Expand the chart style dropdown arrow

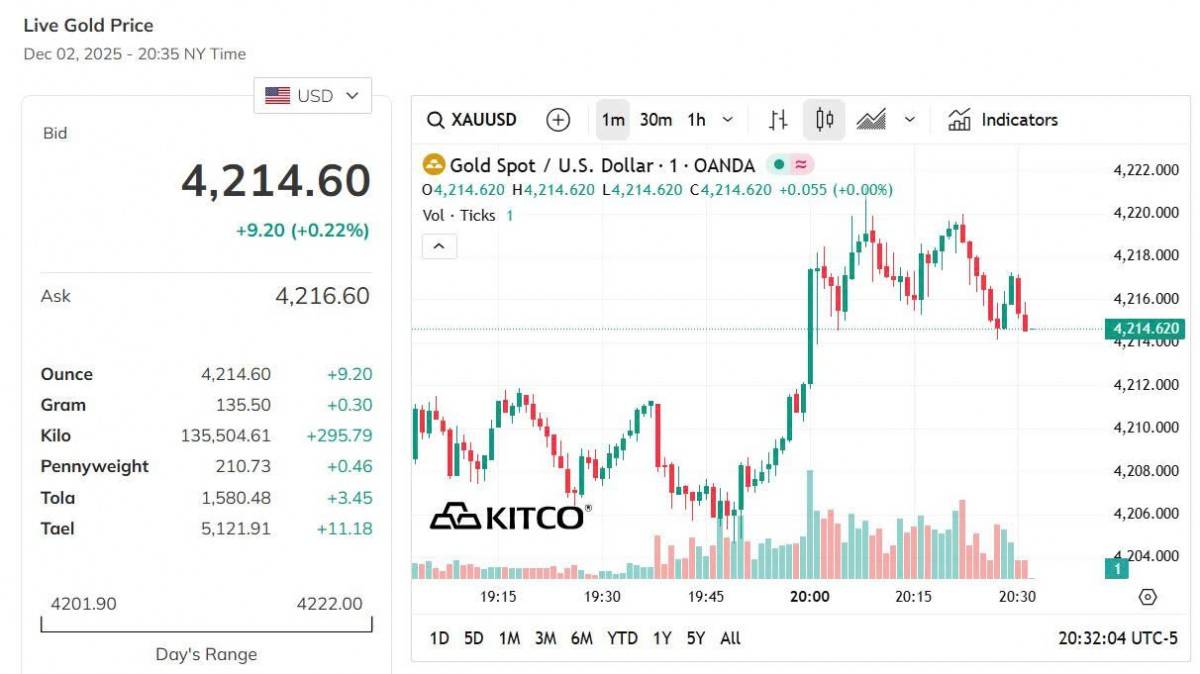910,120
